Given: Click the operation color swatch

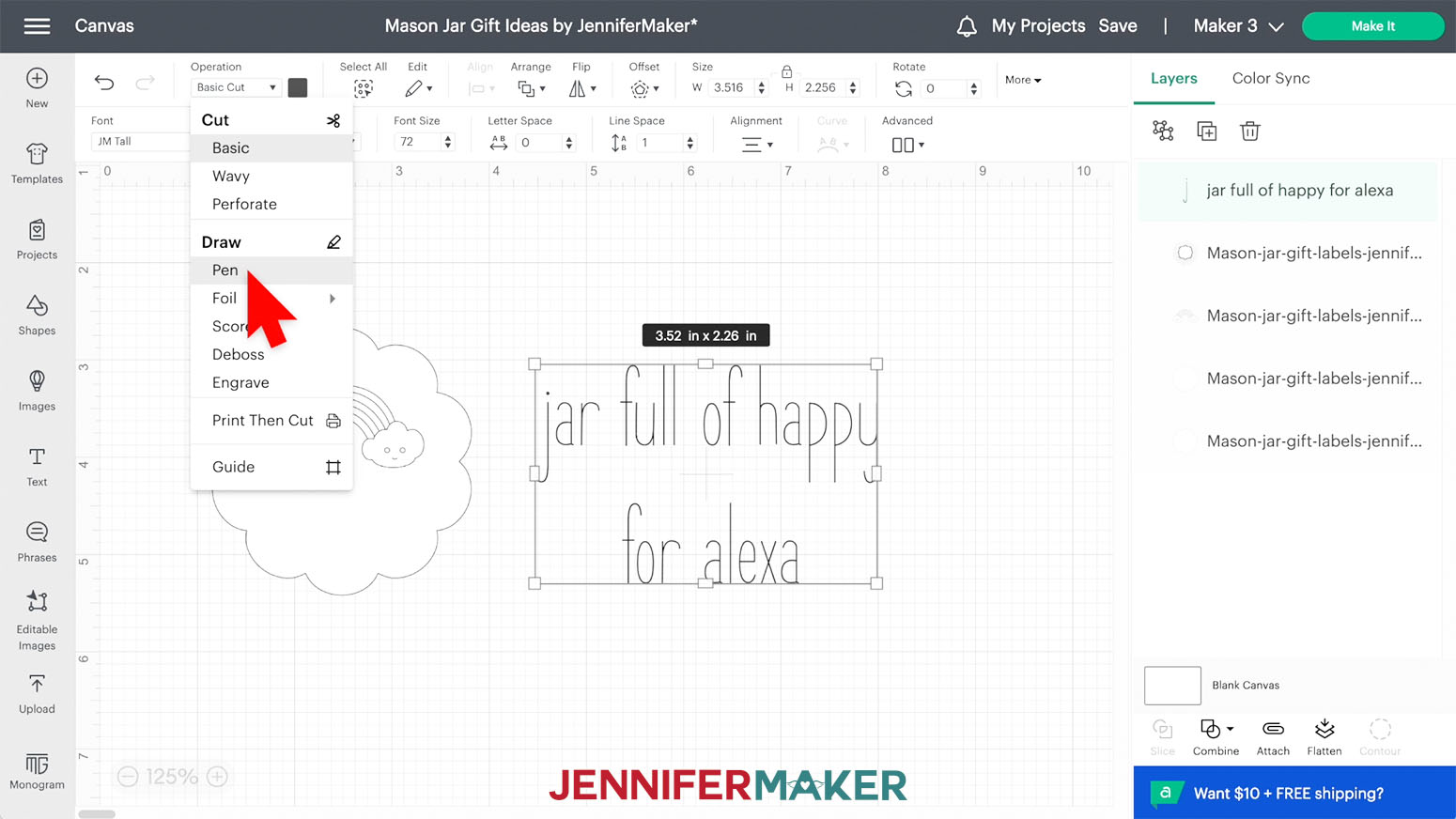Looking at the screenshot, I should (298, 87).
